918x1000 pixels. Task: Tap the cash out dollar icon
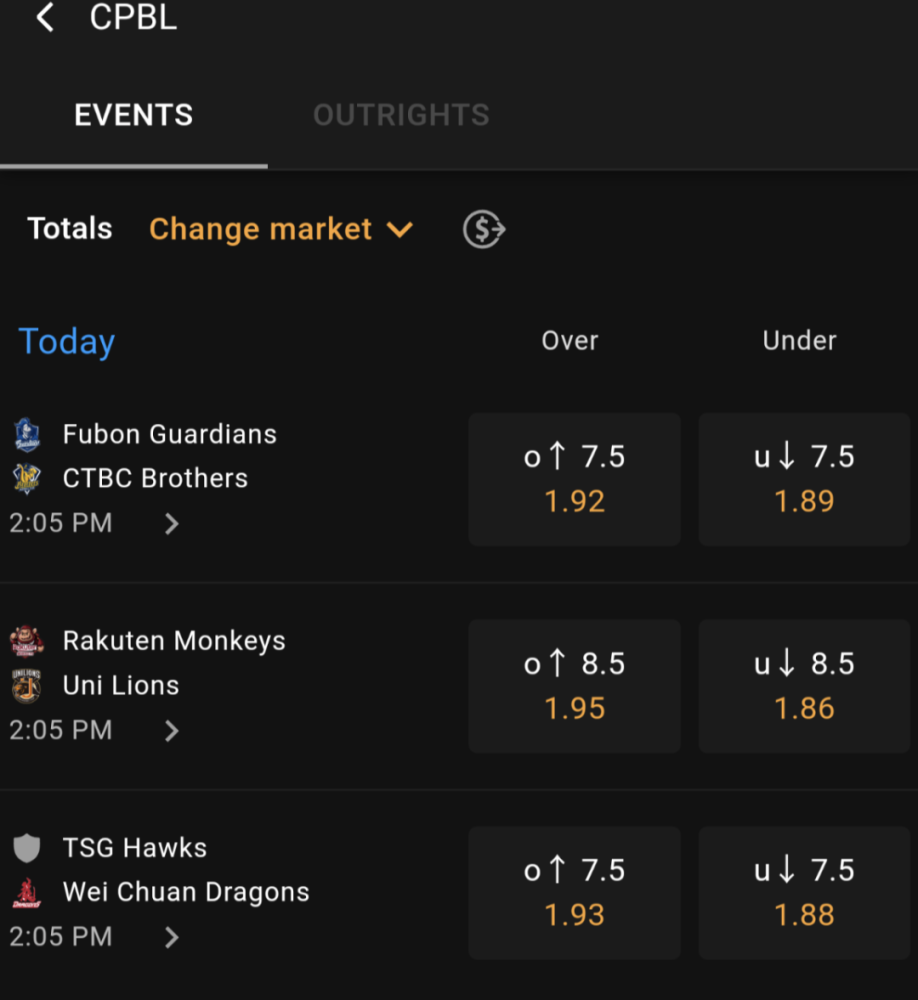tap(484, 229)
